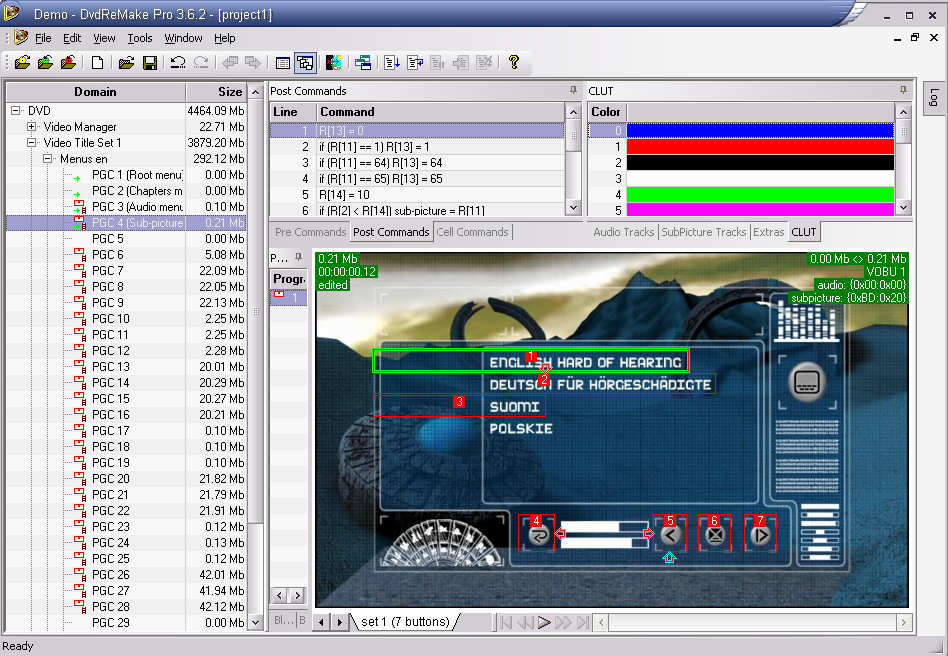This screenshot has width=948, height=656.
Task: Select command line 'R[14] = 10'
Action: point(417,195)
